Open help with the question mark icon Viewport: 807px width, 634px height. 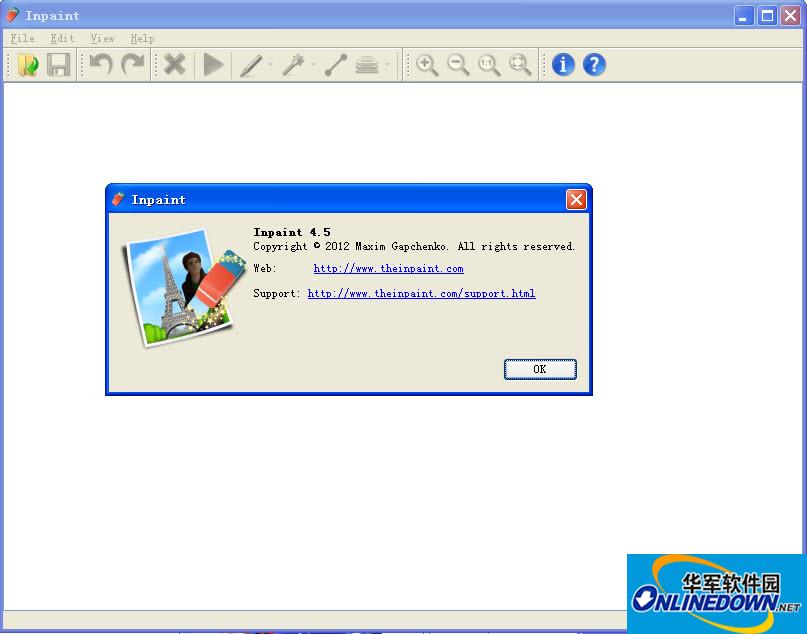point(594,65)
